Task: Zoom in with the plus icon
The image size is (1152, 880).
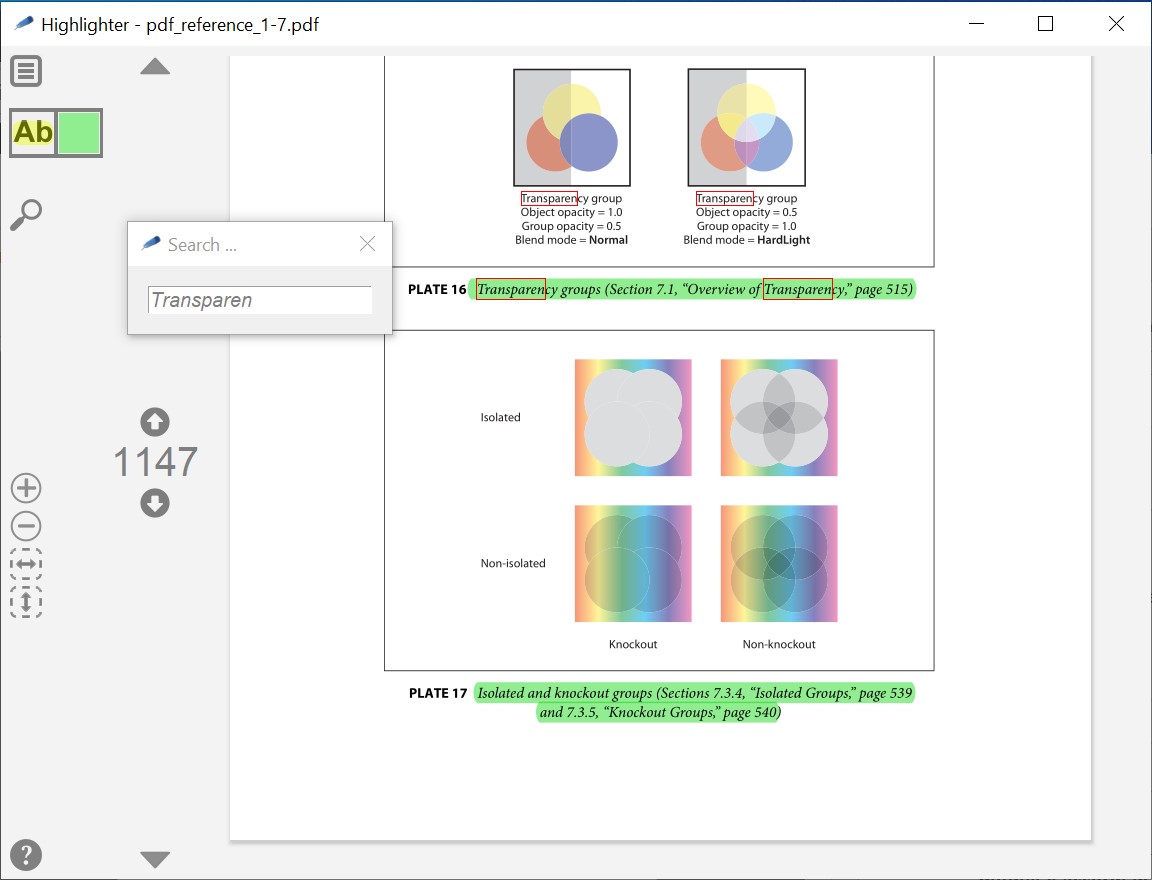Action: pos(26,488)
